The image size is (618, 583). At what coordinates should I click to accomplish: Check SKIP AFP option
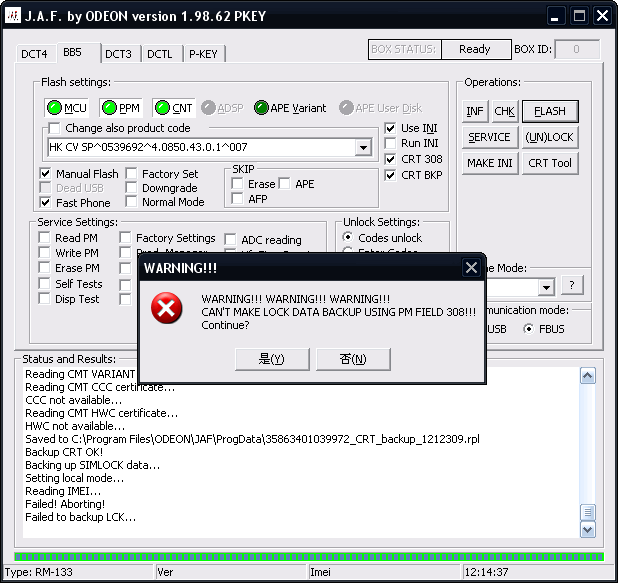(237, 199)
